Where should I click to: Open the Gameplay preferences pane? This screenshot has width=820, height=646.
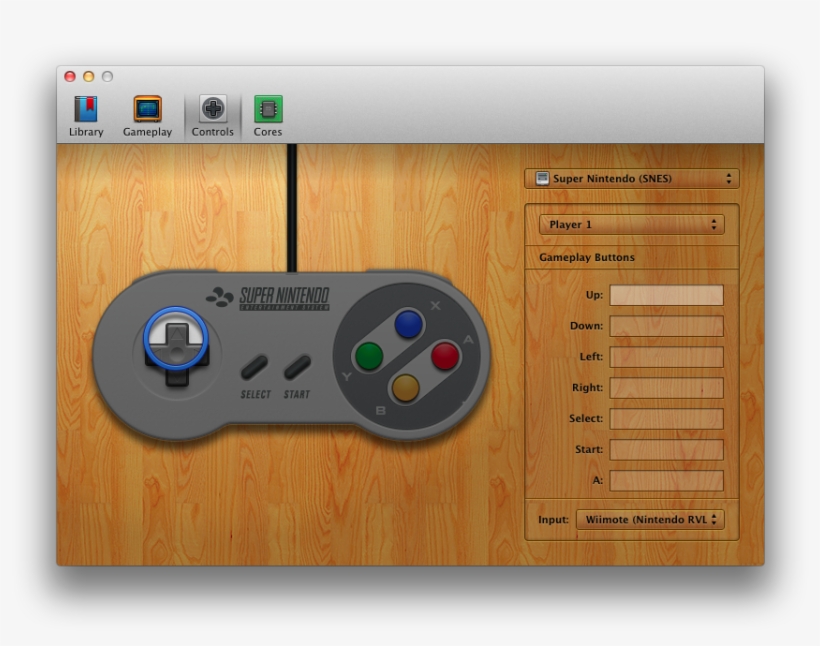click(147, 112)
